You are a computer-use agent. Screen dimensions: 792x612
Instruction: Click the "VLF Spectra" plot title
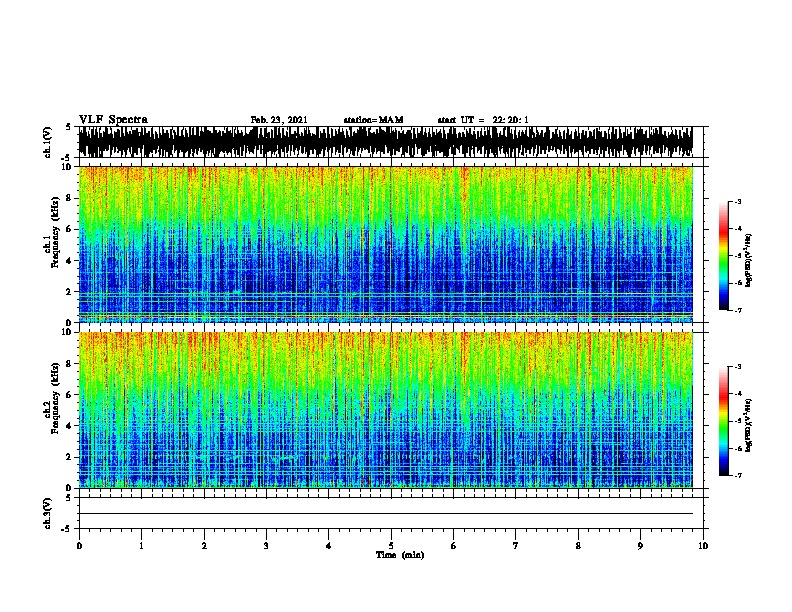pyautogui.click(x=113, y=120)
